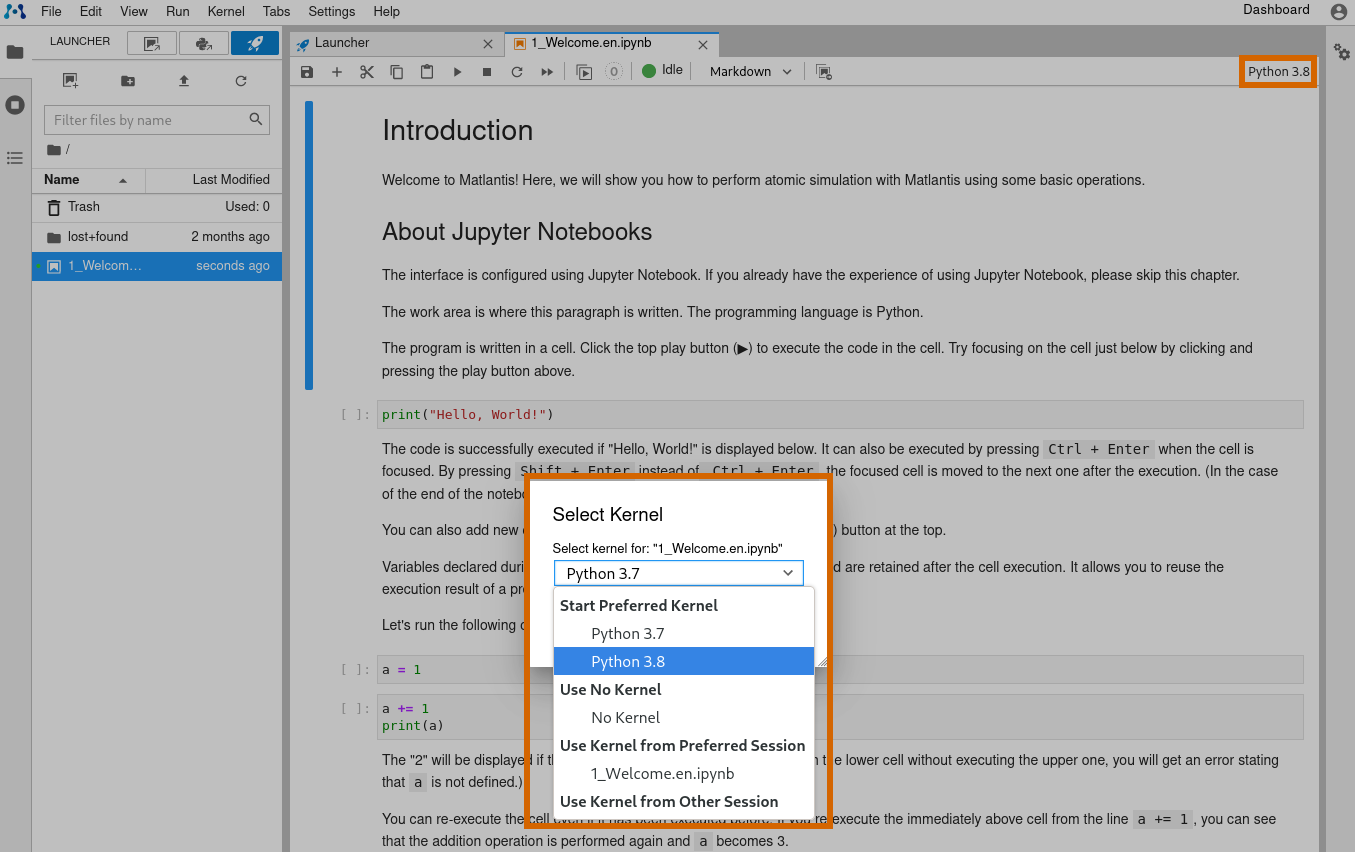This screenshot has height=852, width=1355.
Task: Open the table of contents sidebar icon
Action: pos(15,157)
